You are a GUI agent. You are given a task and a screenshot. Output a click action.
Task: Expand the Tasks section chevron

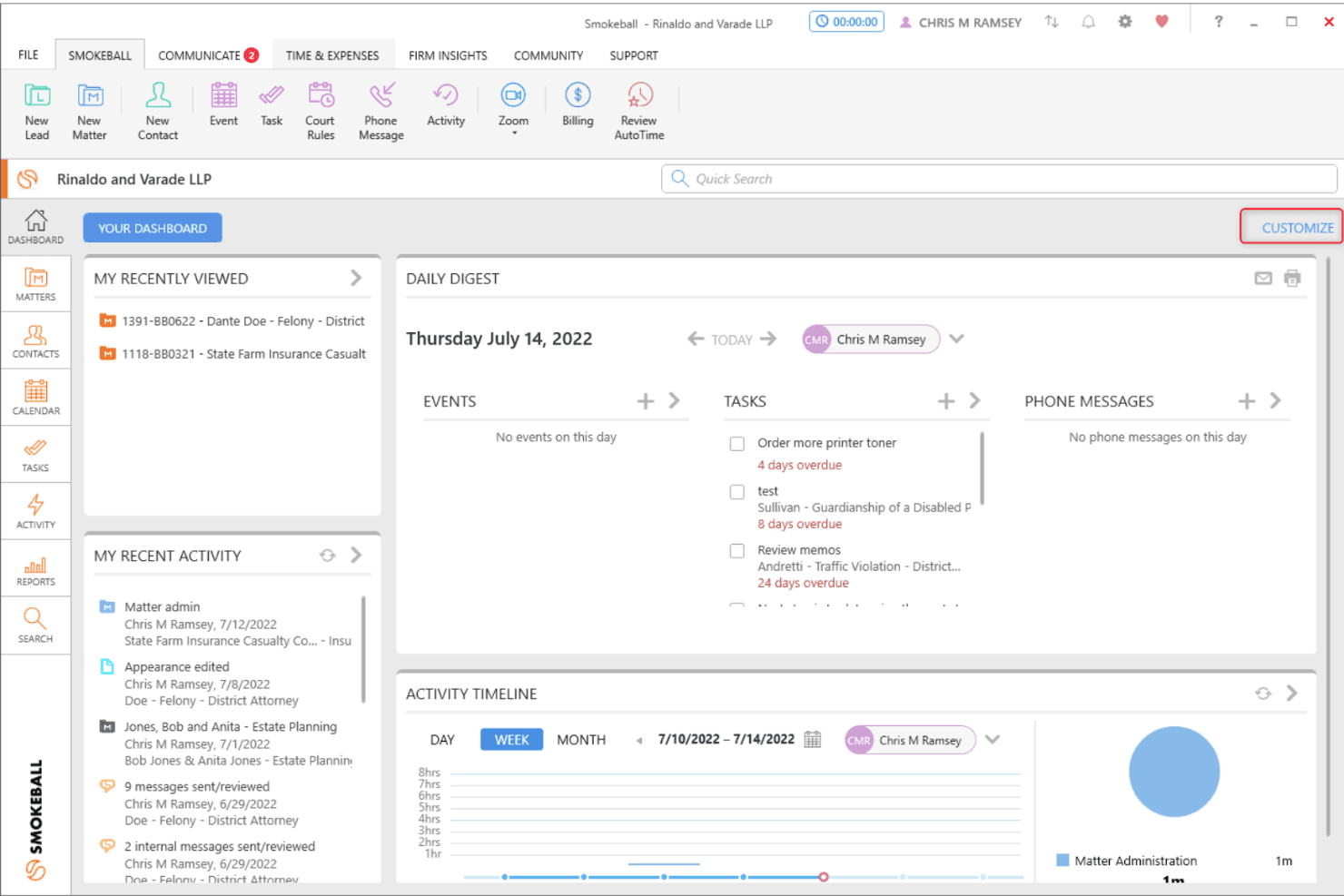click(x=974, y=401)
